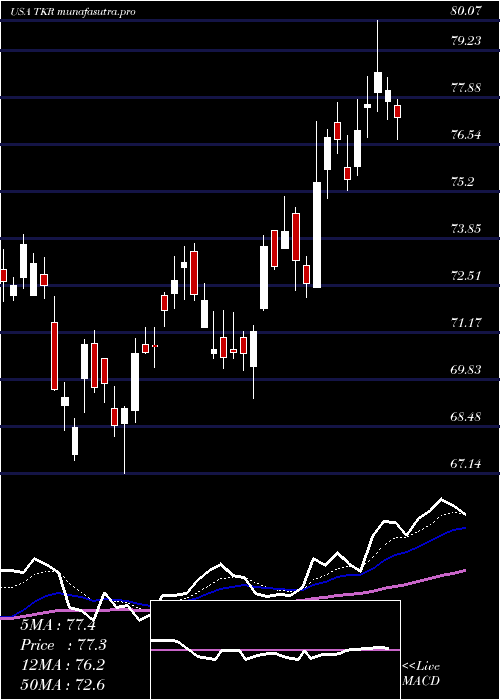Select the 67.14 price axis label

click(x=466, y=463)
